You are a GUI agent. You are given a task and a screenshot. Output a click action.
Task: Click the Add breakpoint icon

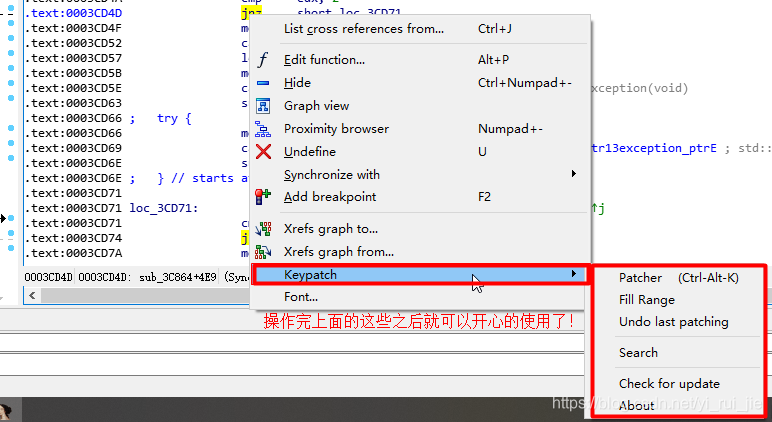(263, 197)
